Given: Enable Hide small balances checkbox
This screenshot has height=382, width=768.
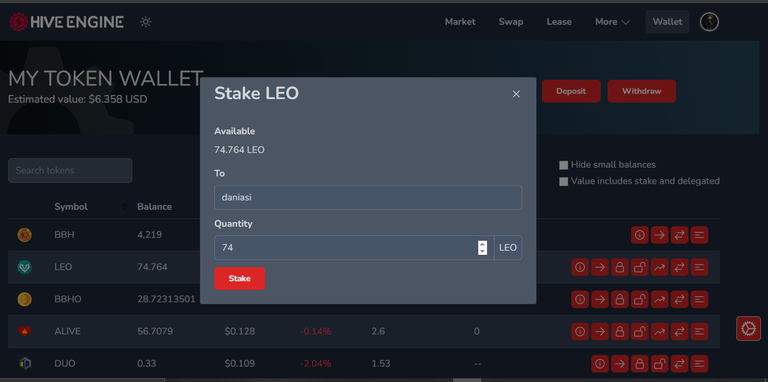Looking at the screenshot, I should (x=564, y=165).
